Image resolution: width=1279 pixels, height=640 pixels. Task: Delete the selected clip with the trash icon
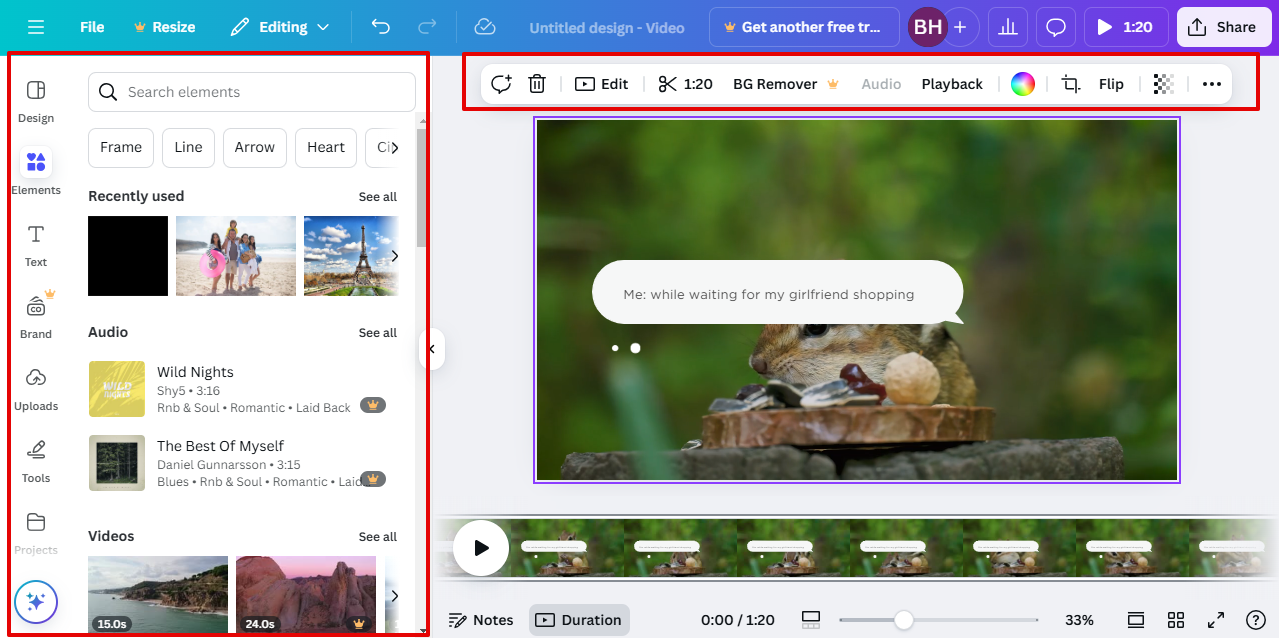tap(537, 84)
